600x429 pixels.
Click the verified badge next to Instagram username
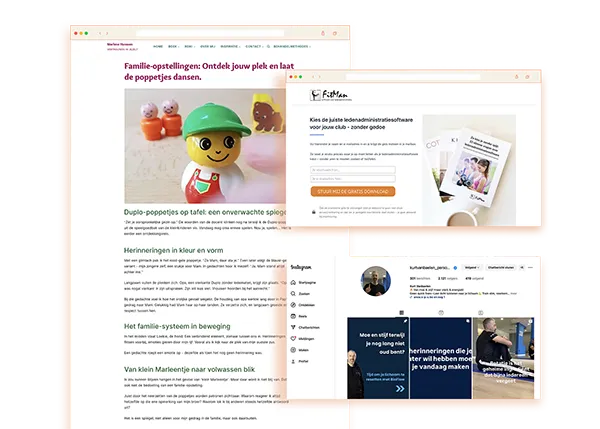click(455, 268)
